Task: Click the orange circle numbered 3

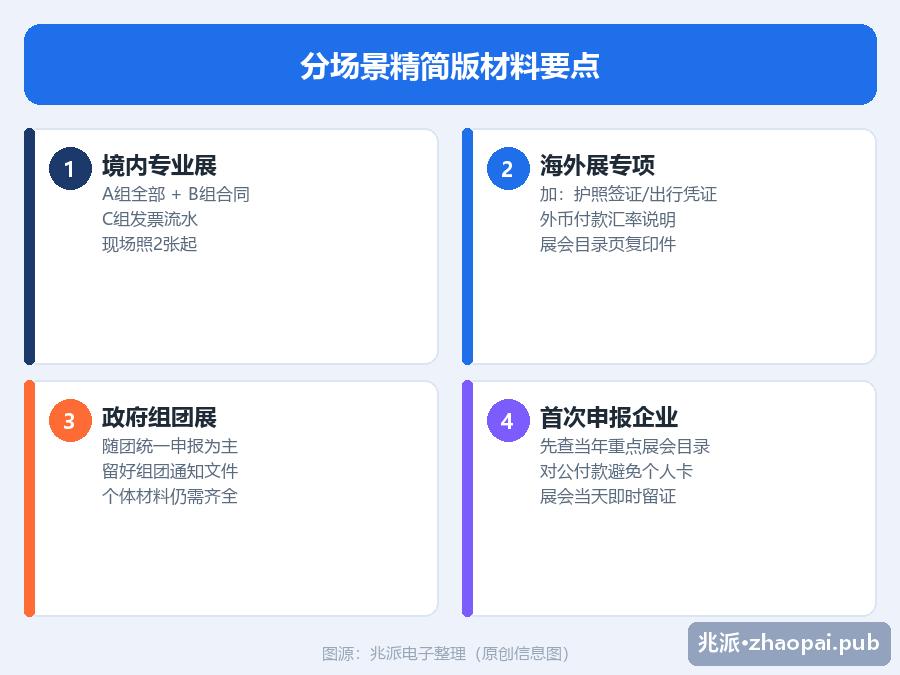Action: click(70, 421)
